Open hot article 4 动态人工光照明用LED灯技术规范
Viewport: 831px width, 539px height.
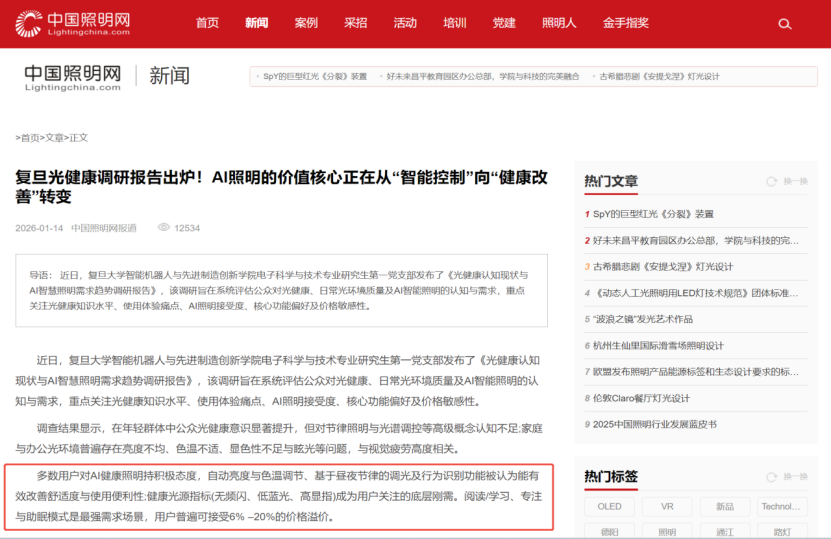tap(695, 293)
